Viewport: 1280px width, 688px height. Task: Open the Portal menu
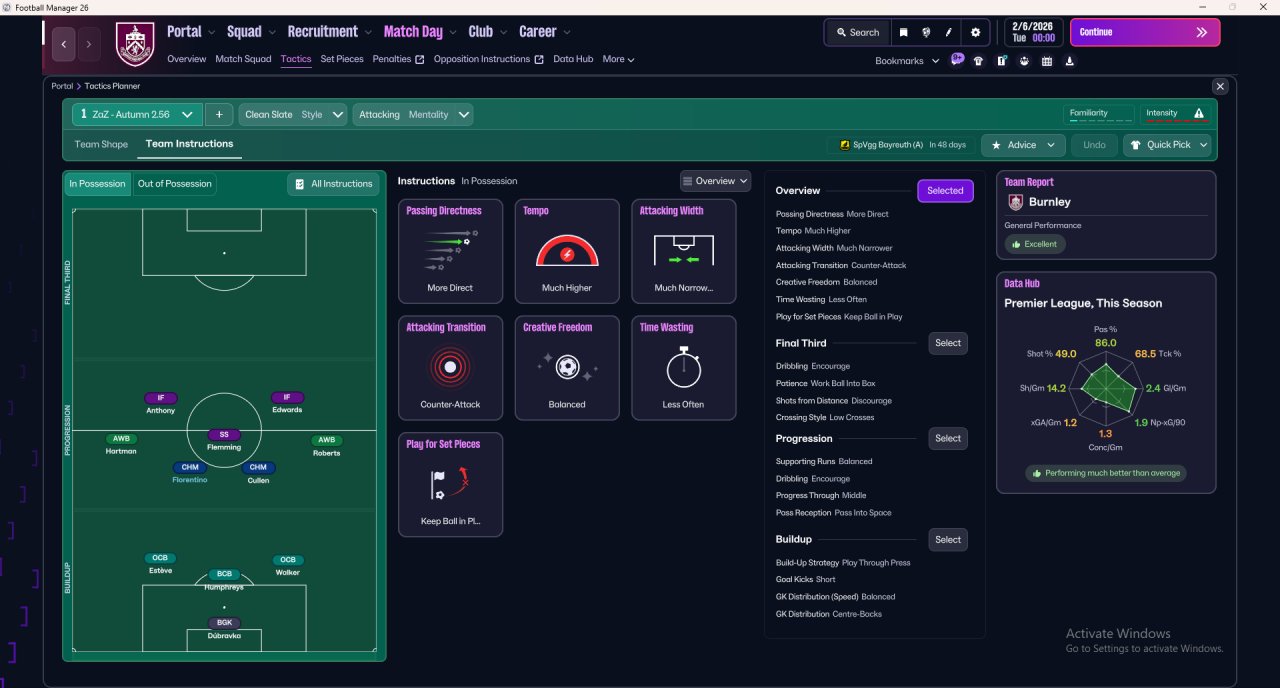coord(190,32)
